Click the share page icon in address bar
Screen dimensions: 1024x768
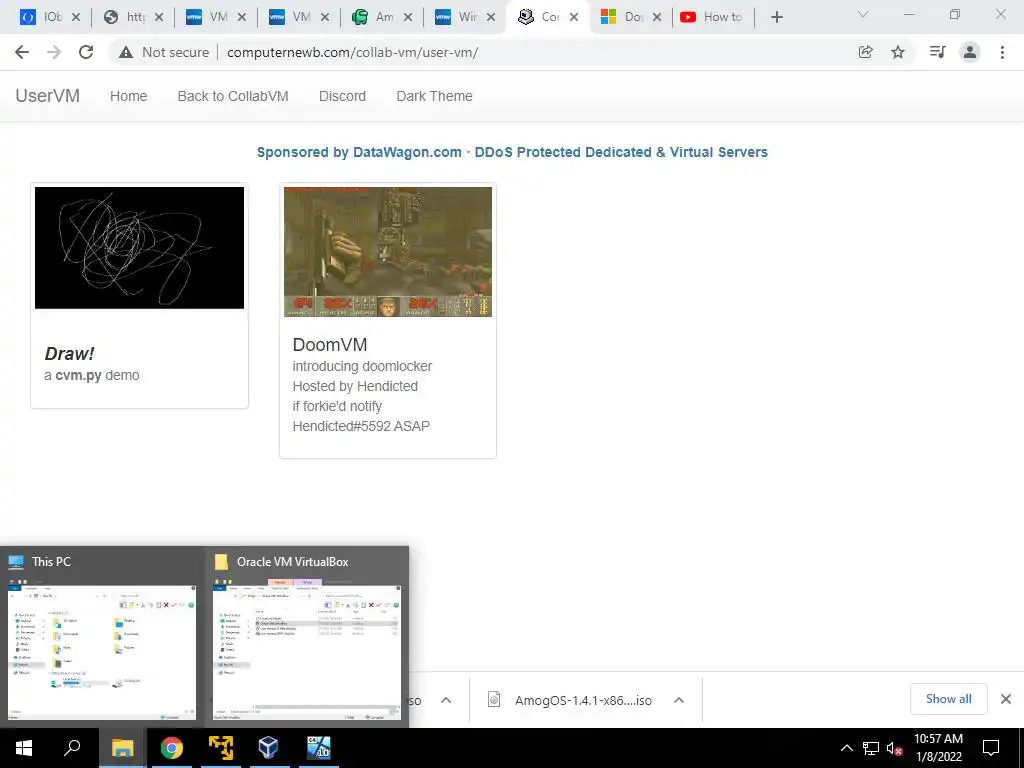865,52
